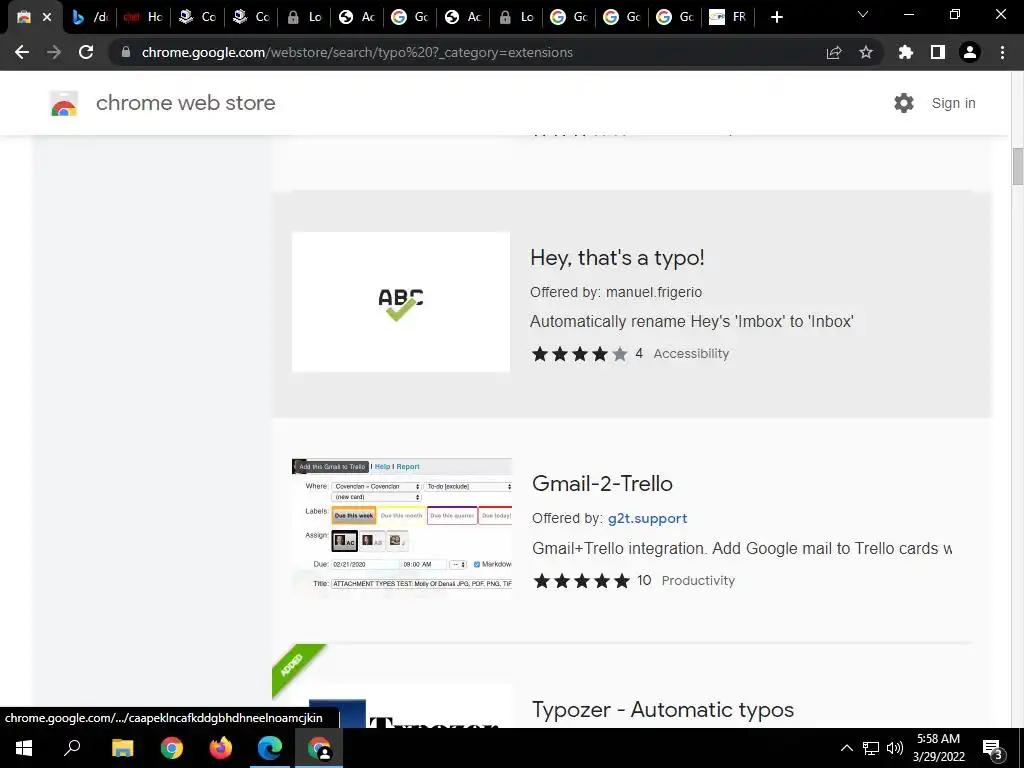View site information via the lock icon

pos(126,52)
